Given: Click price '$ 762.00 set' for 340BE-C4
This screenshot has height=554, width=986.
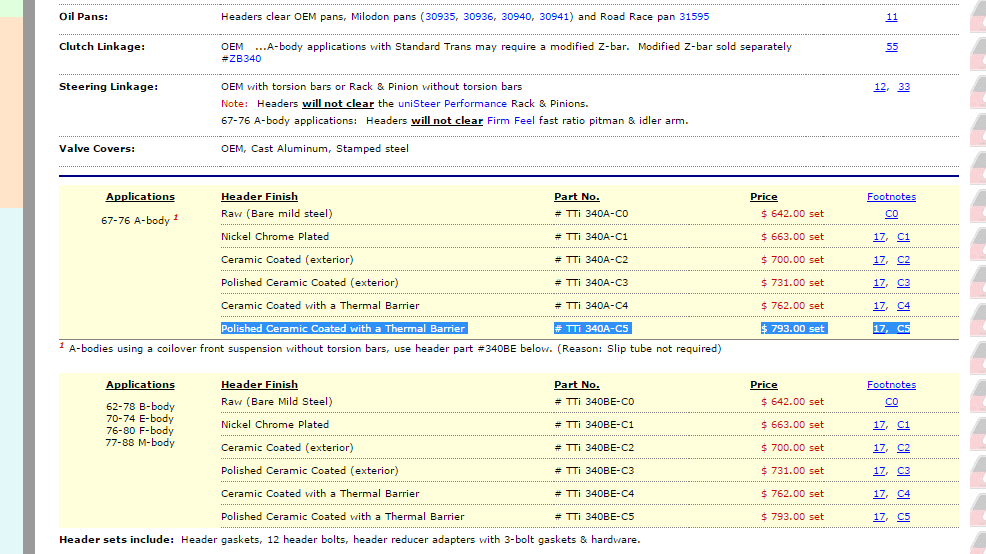Looking at the screenshot, I should click(x=792, y=494).
